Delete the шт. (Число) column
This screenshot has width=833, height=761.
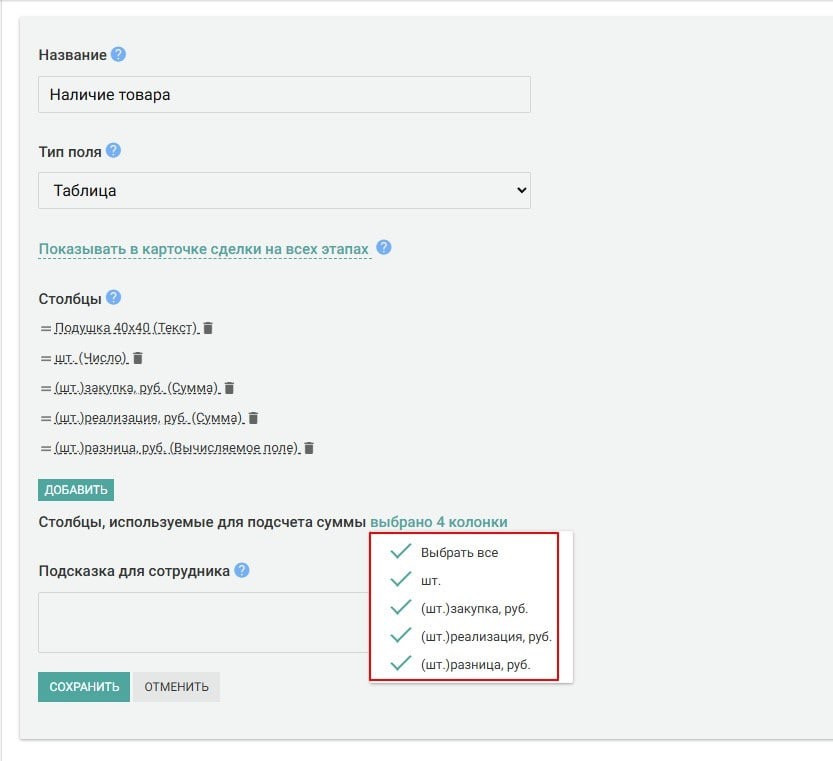(138, 358)
